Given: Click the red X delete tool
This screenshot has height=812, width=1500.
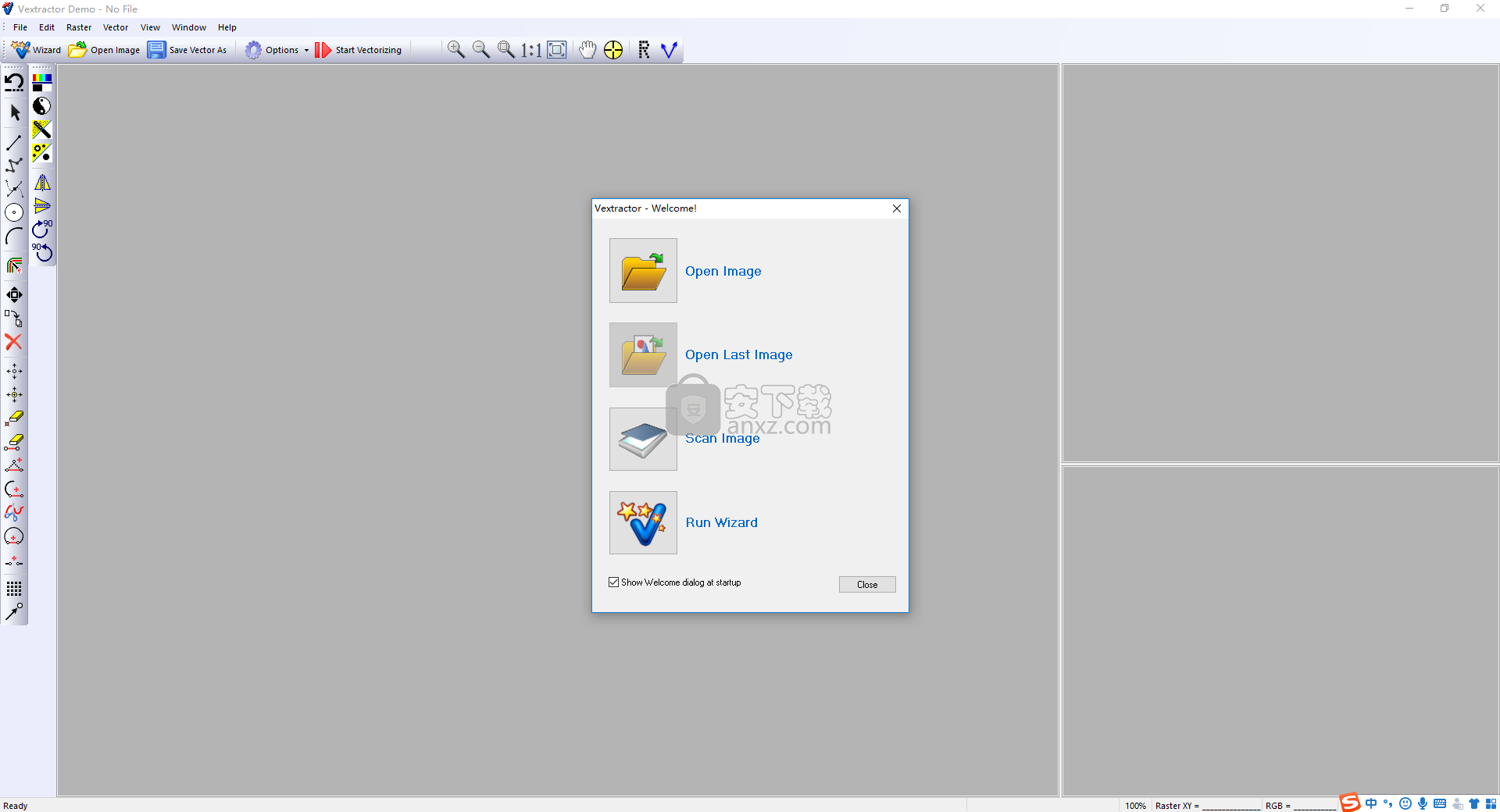Looking at the screenshot, I should pos(14,342).
